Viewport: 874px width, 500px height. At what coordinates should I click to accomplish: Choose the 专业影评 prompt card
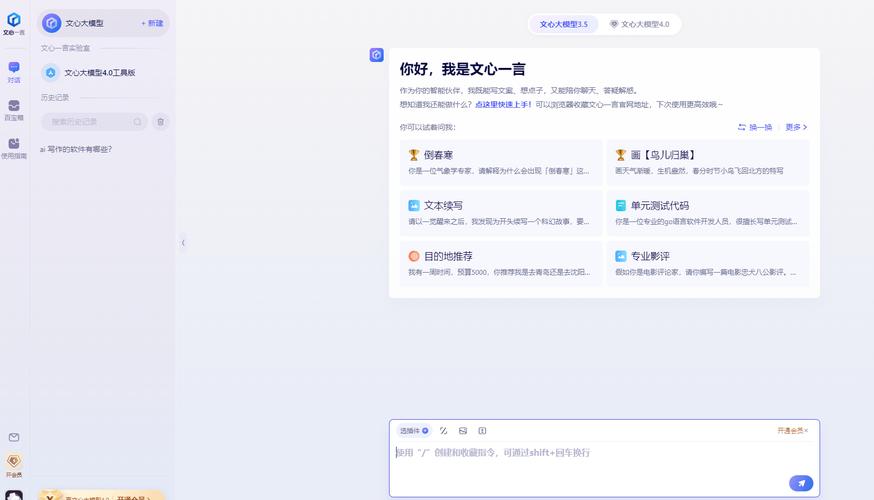708,264
